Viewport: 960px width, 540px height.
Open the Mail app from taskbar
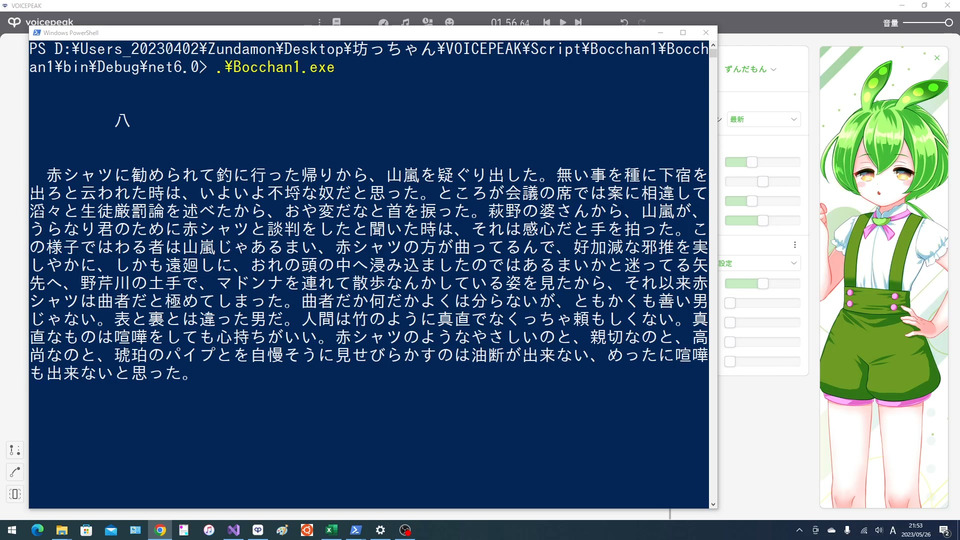pyautogui.click(x=111, y=530)
